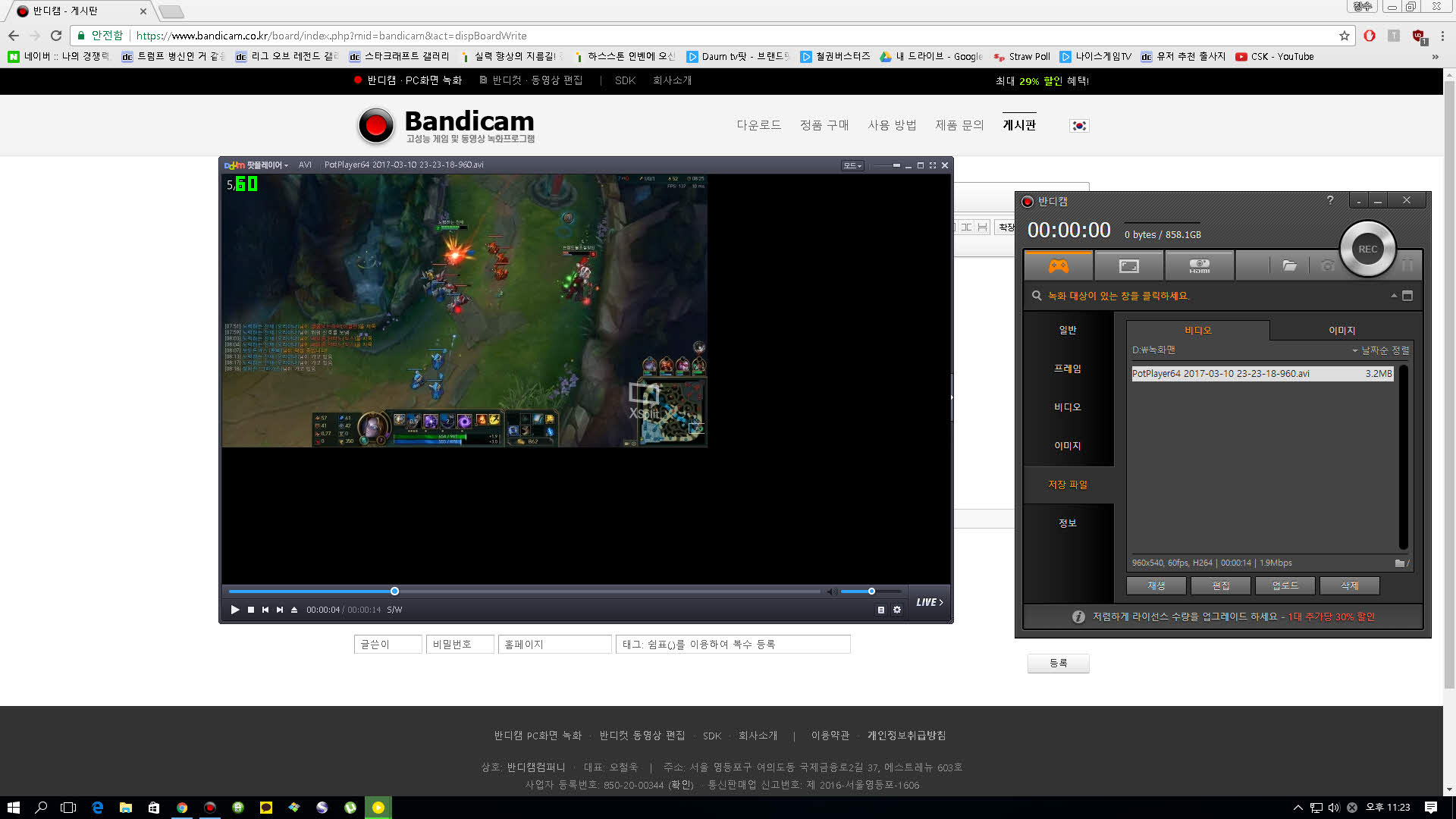1456x819 pixels.
Task: Open 정보 sidebar tab in Bandicam
Action: pyautogui.click(x=1068, y=523)
